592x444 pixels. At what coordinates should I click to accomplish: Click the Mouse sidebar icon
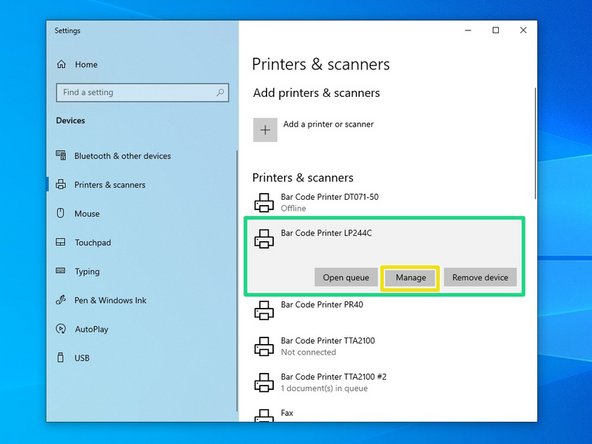click(x=60, y=213)
